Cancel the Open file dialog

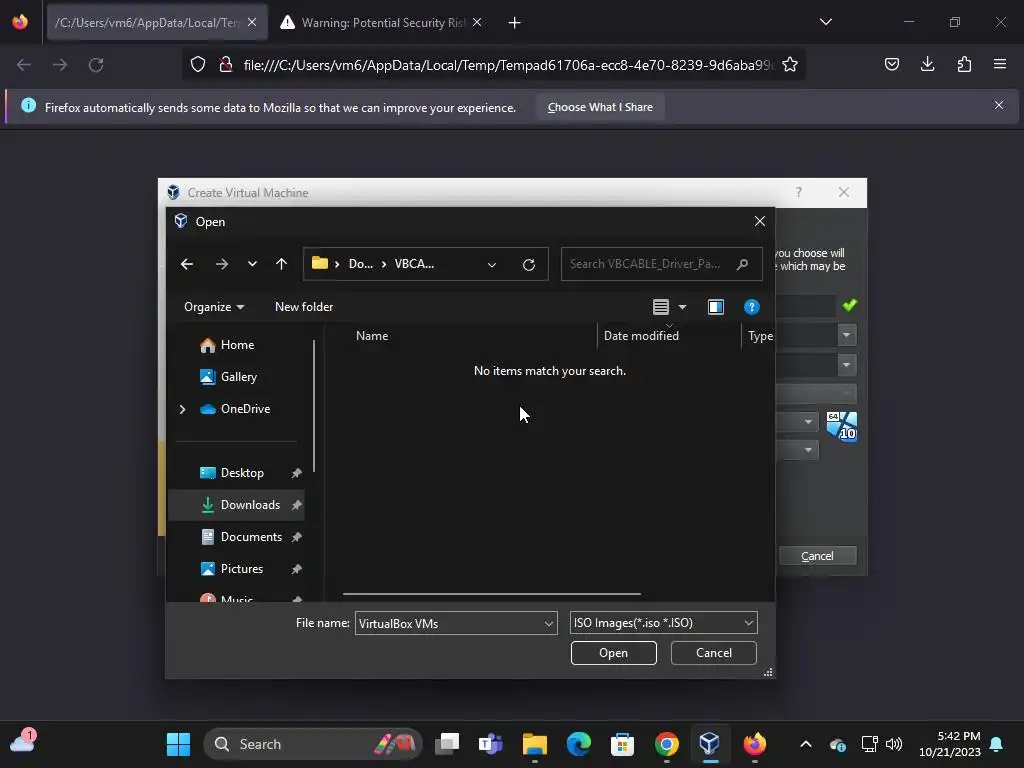[713, 653]
